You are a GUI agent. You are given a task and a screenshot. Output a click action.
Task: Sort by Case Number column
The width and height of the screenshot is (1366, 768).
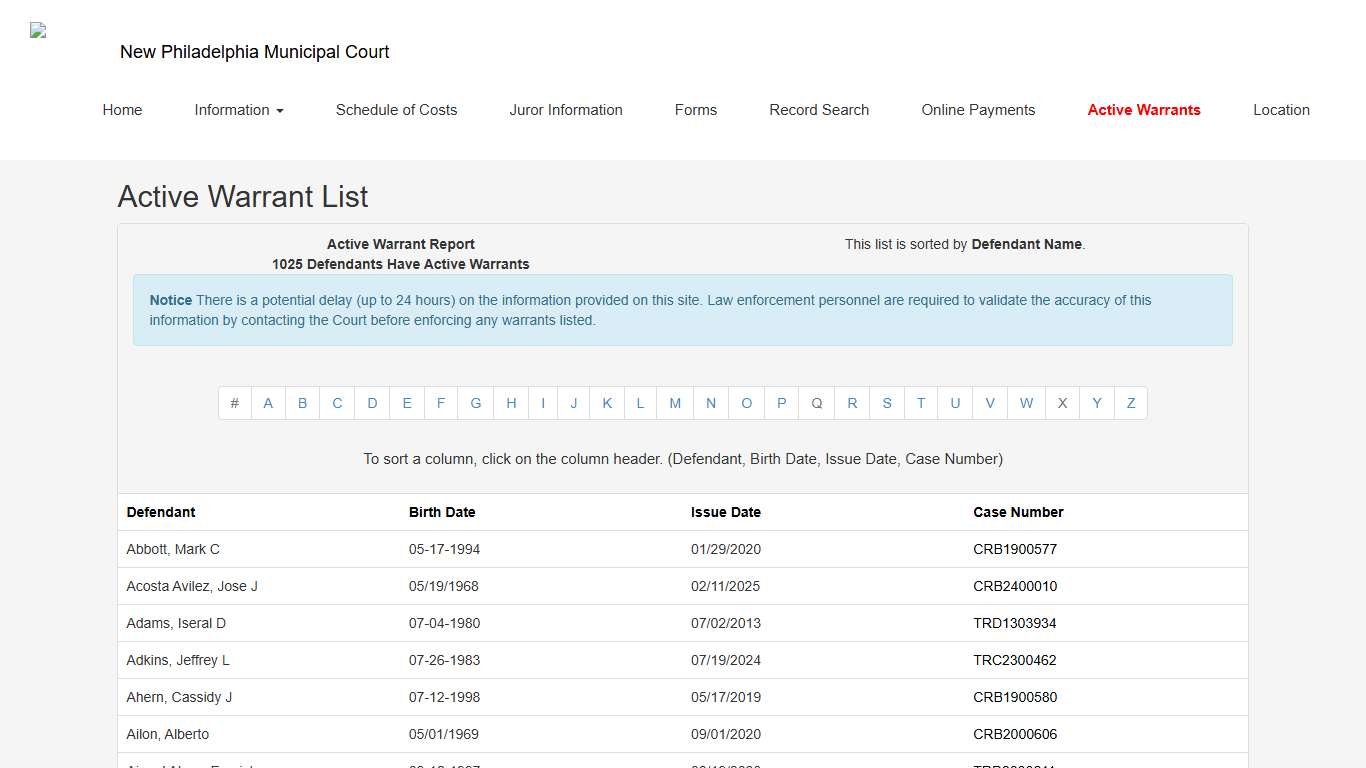pos(1018,512)
